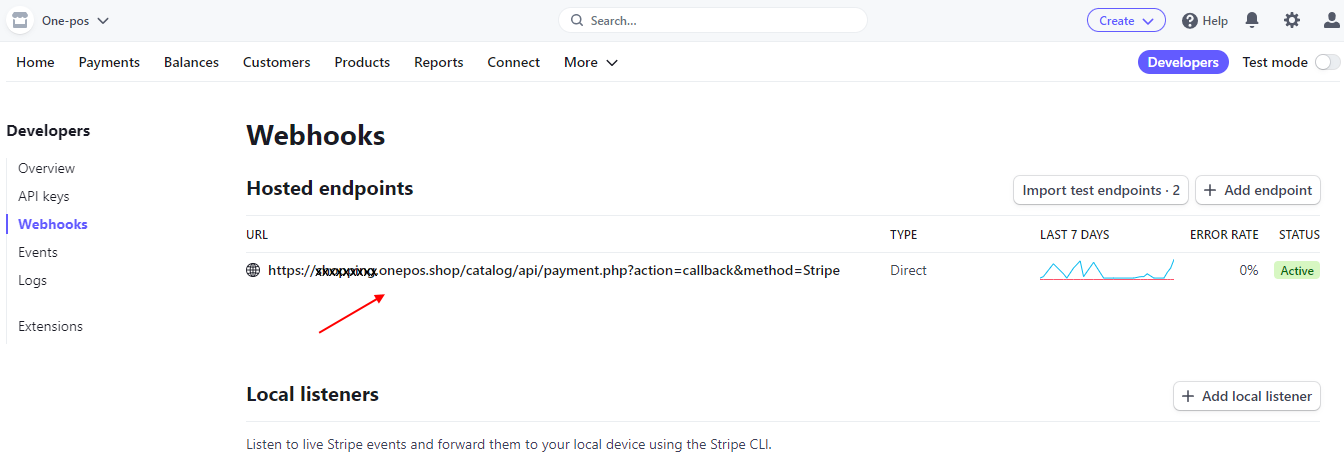Screen dimensions: 1344x476
Task: Click the search magnifier icon
Action: (578, 20)
